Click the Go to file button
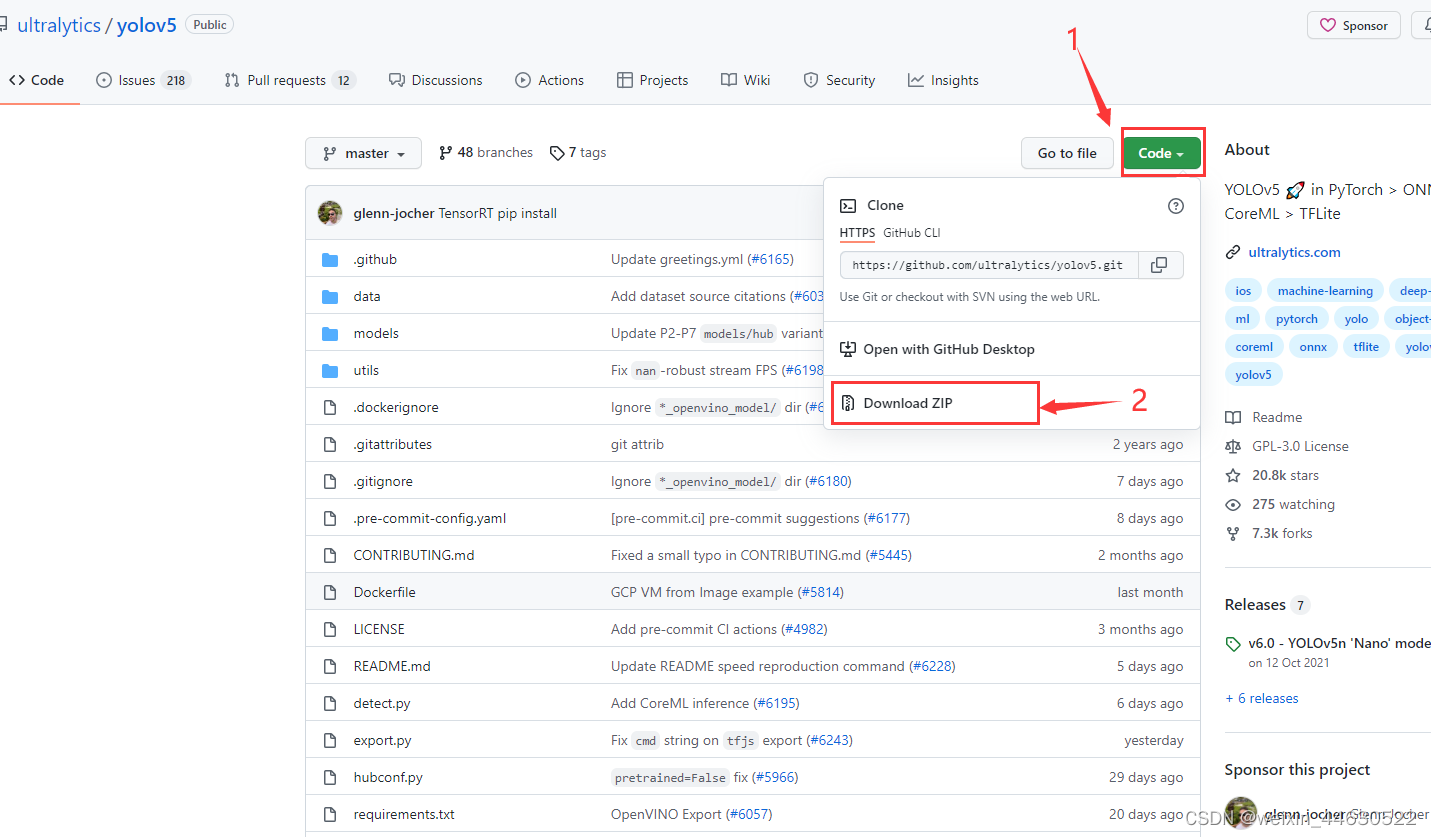 click(x=1067, y=153)
